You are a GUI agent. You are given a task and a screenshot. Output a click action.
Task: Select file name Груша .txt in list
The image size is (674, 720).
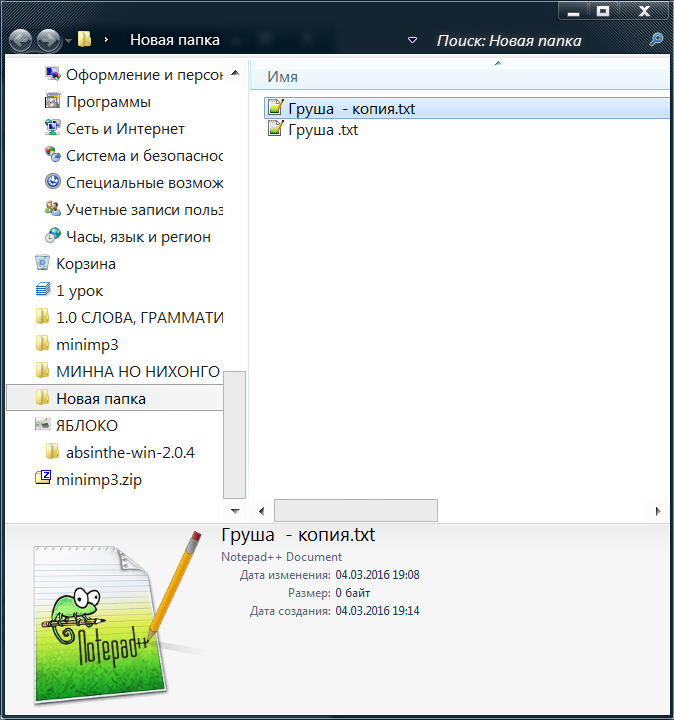323,130
